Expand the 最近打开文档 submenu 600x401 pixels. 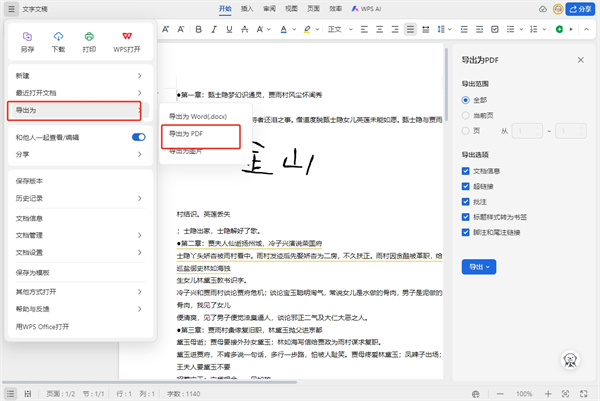coord(138,92)
